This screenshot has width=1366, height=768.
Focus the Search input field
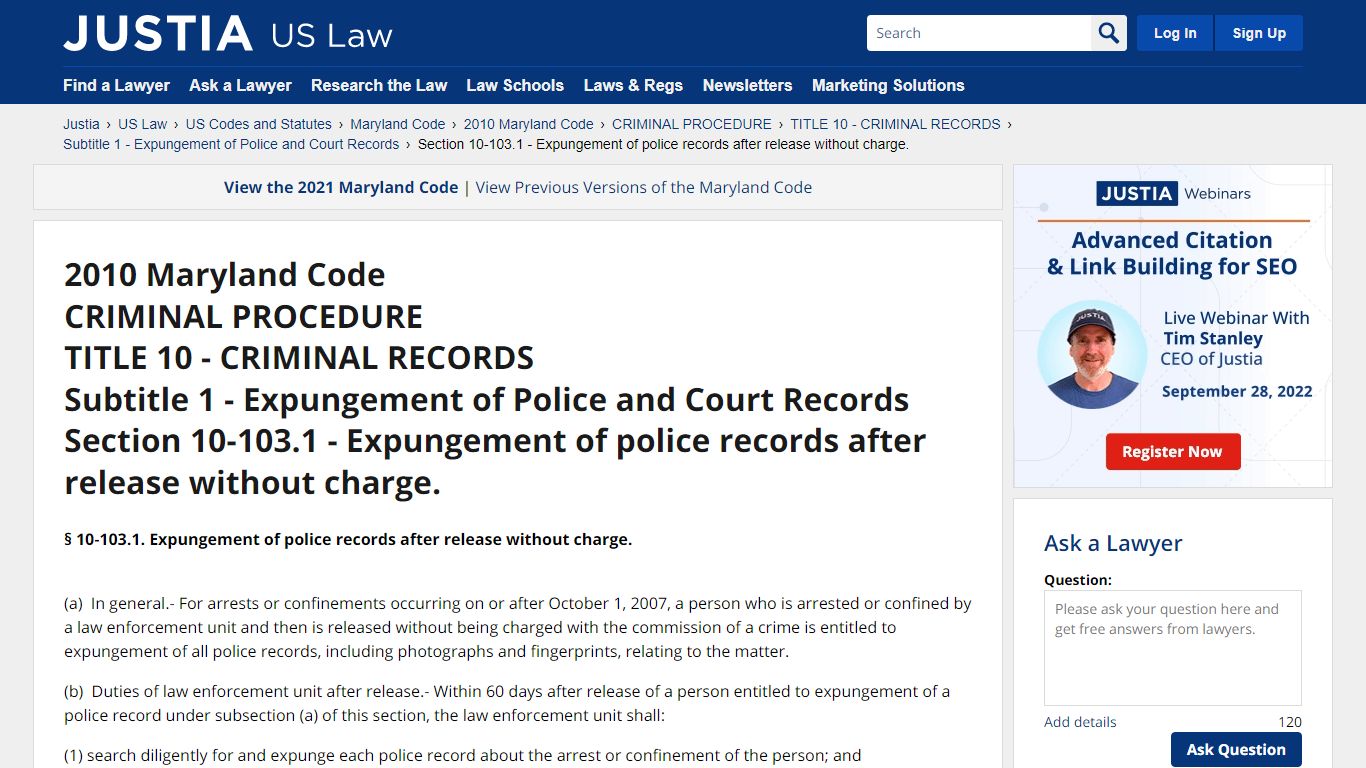(x=979, y=33)
